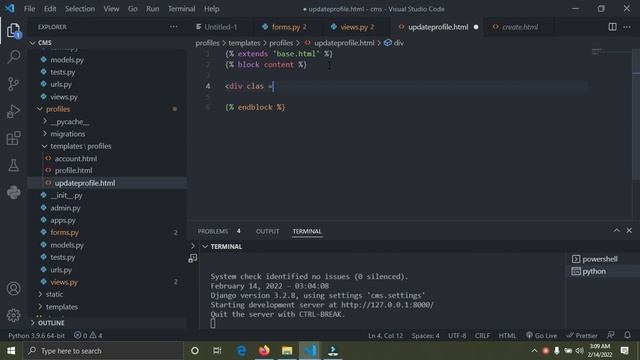Open Firefox from the taskbar
This screenshot has width=640, height=360.
pos(264,351)
